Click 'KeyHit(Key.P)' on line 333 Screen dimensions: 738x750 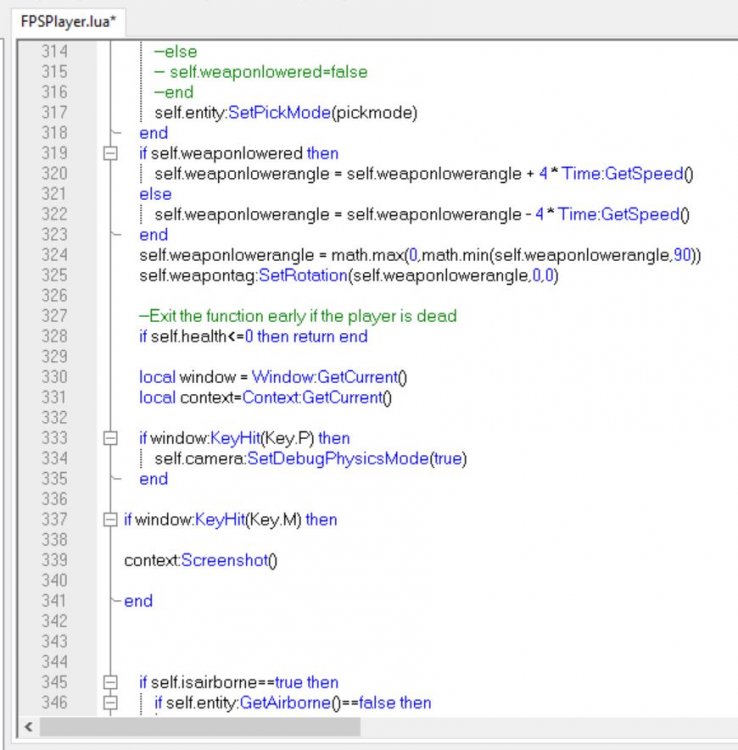pyautogui.click(x=262, y=438)
